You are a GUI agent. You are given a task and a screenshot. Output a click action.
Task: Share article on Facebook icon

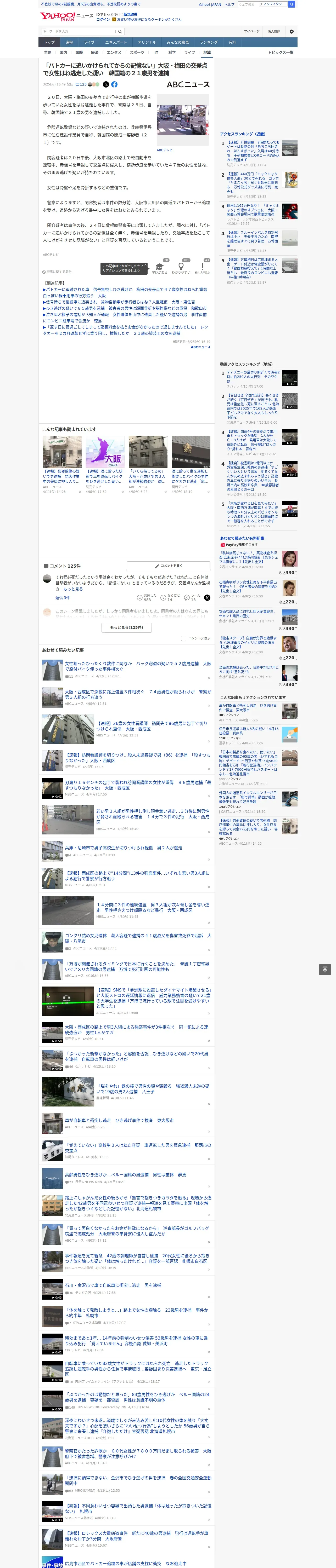[x=114, y=85]
